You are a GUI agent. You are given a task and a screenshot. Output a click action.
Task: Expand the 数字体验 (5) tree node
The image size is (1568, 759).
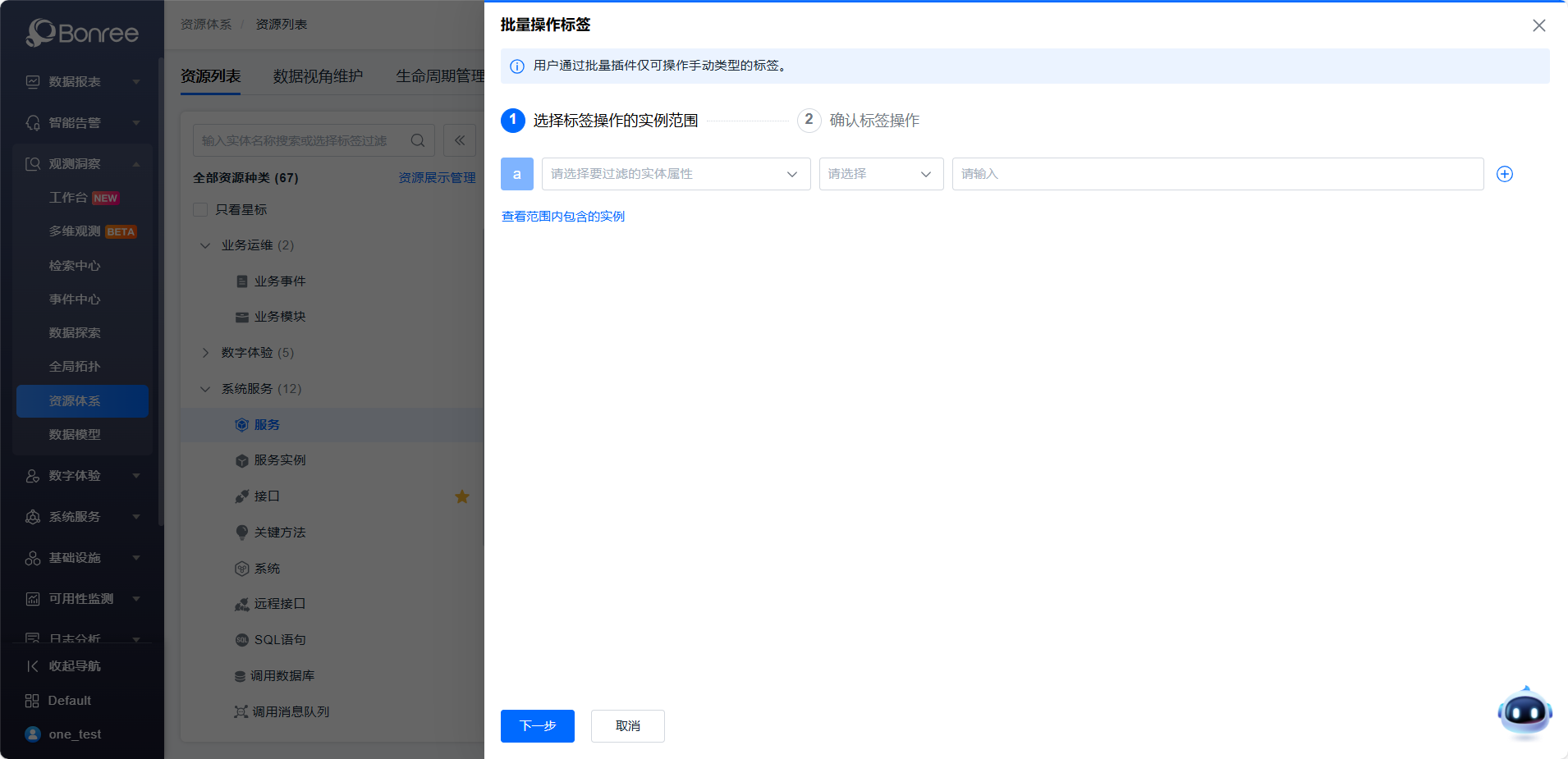(x=205, y=353)
